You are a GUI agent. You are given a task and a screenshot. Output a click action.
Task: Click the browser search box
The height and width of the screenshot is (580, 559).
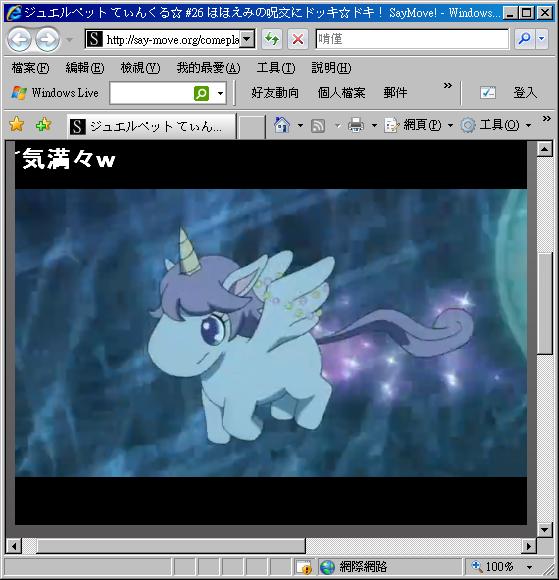coord(412,39)
